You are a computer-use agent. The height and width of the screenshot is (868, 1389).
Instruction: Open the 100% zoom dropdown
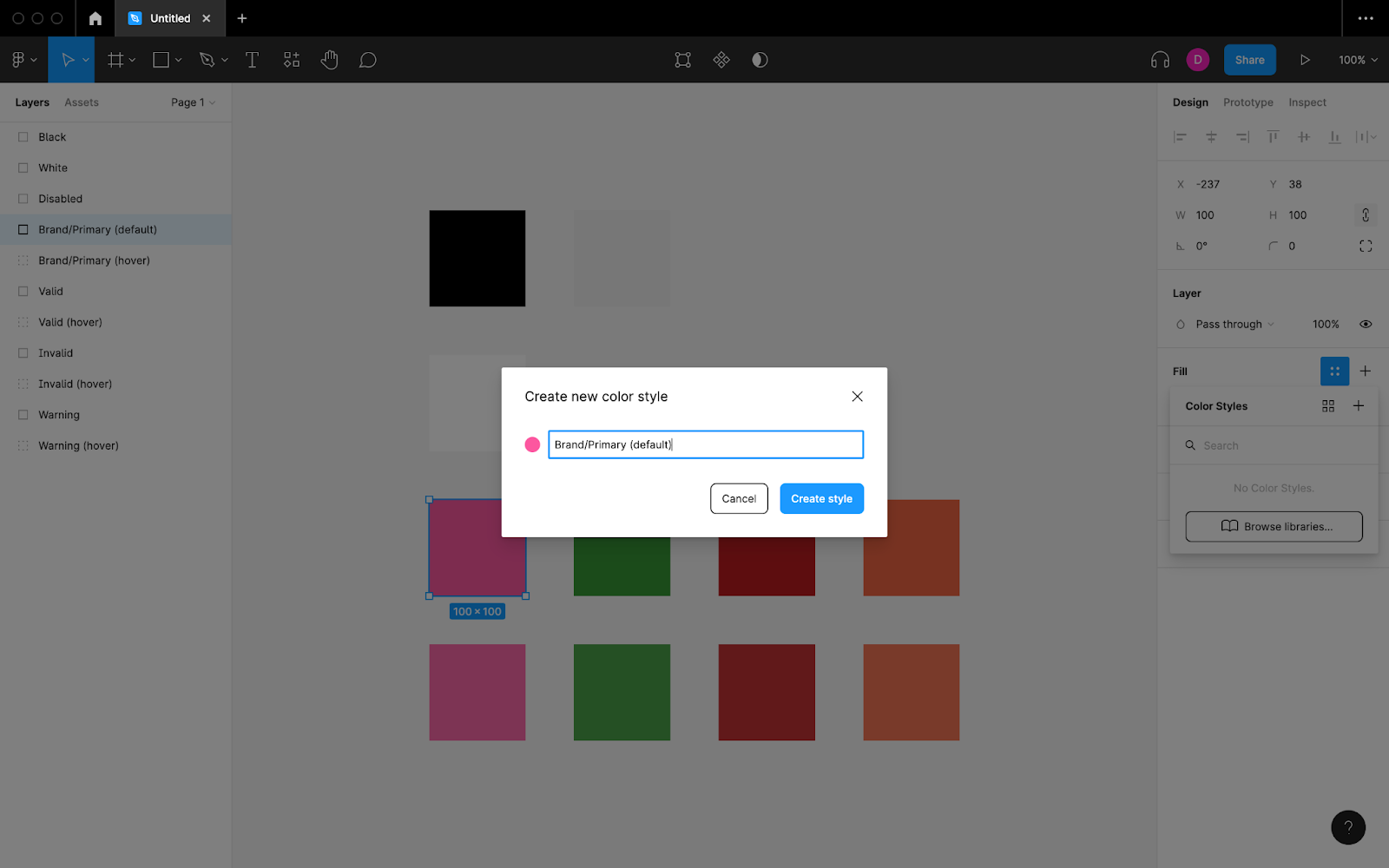(x=1358, y=60)
